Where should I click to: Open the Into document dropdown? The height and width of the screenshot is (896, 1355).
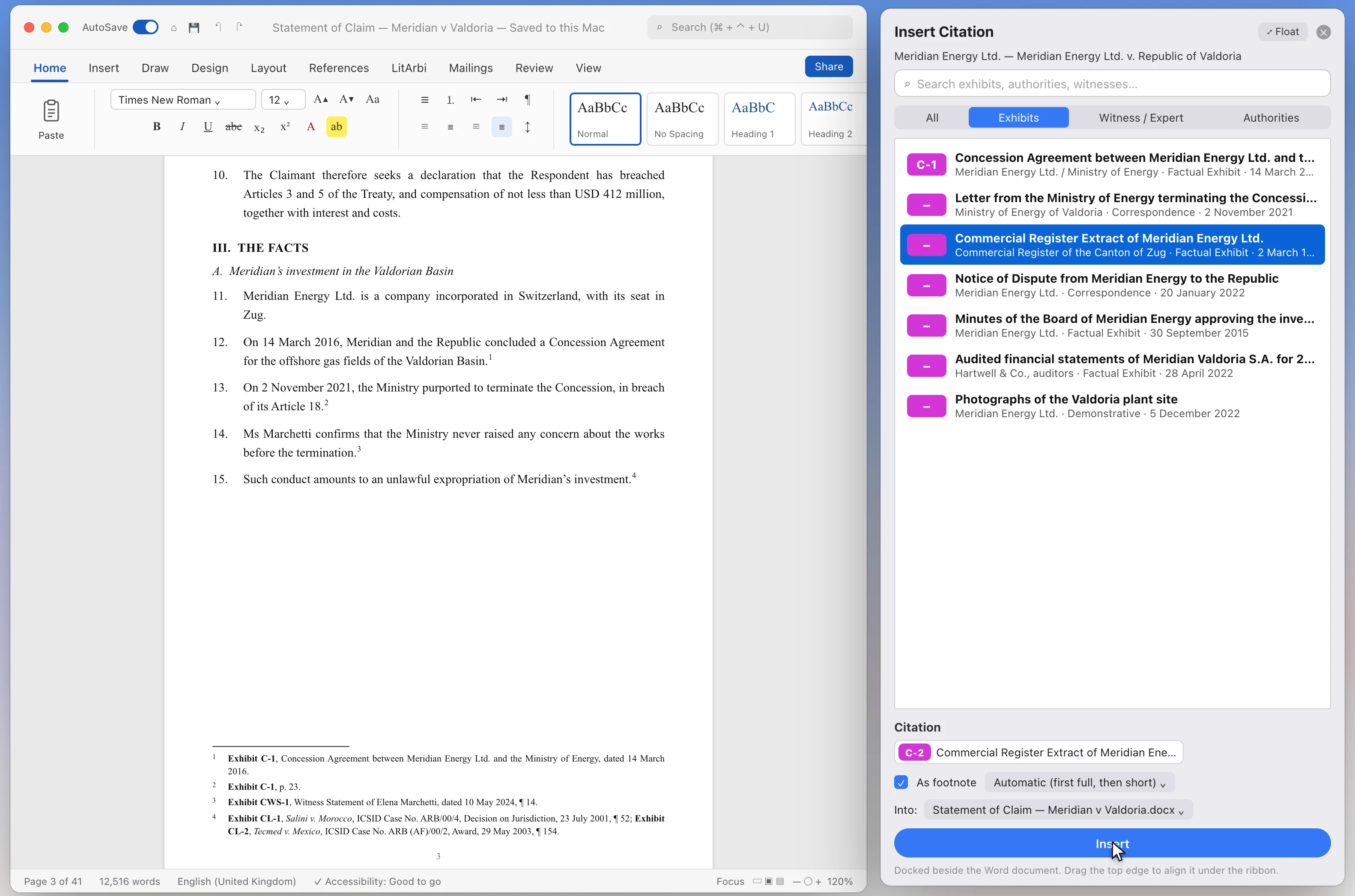pyautogui.click(x=1058, y=810)
